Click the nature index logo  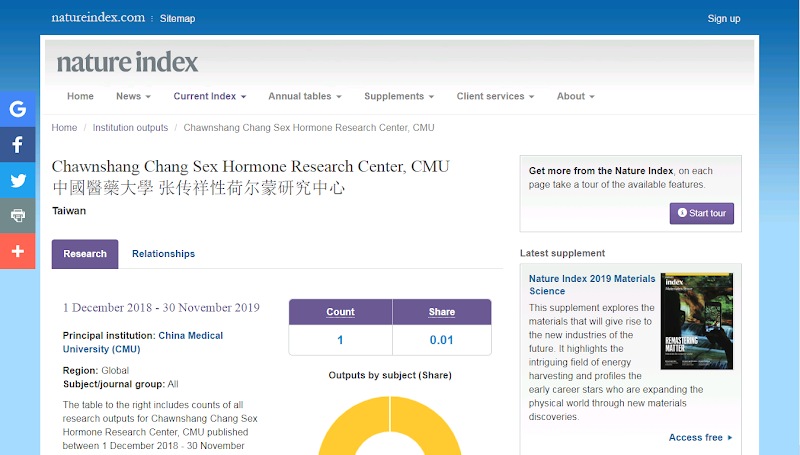click(127, 62)
